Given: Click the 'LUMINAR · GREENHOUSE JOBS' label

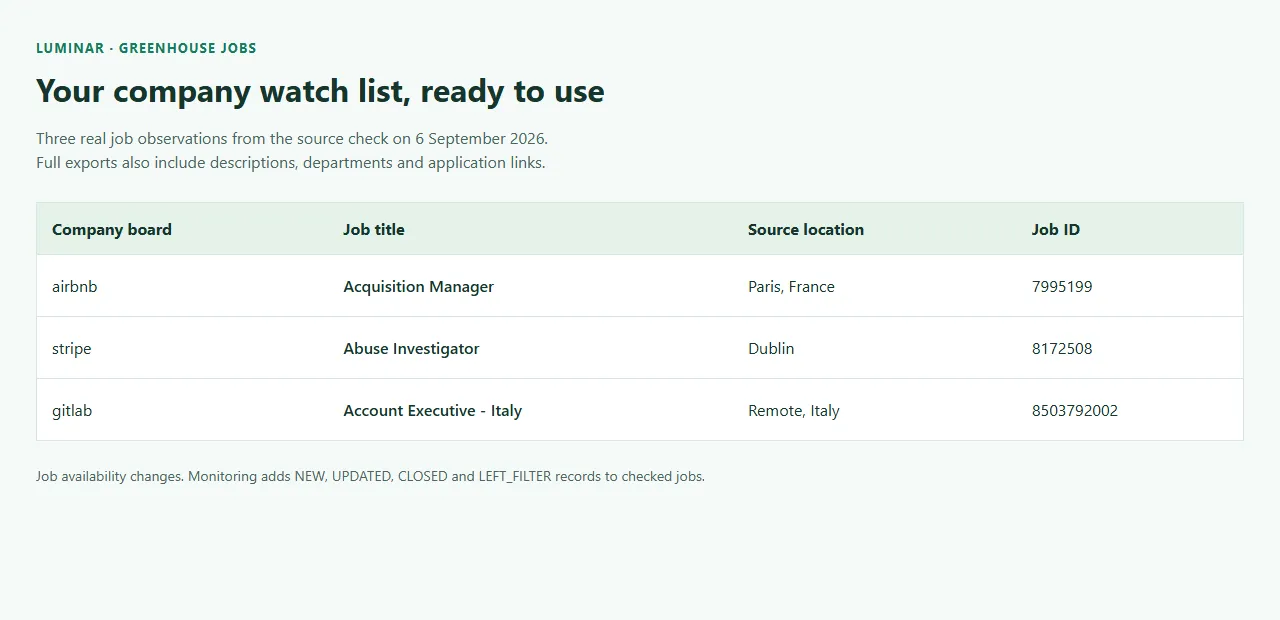Looking at the screenshot, I should tap(146, 48).
